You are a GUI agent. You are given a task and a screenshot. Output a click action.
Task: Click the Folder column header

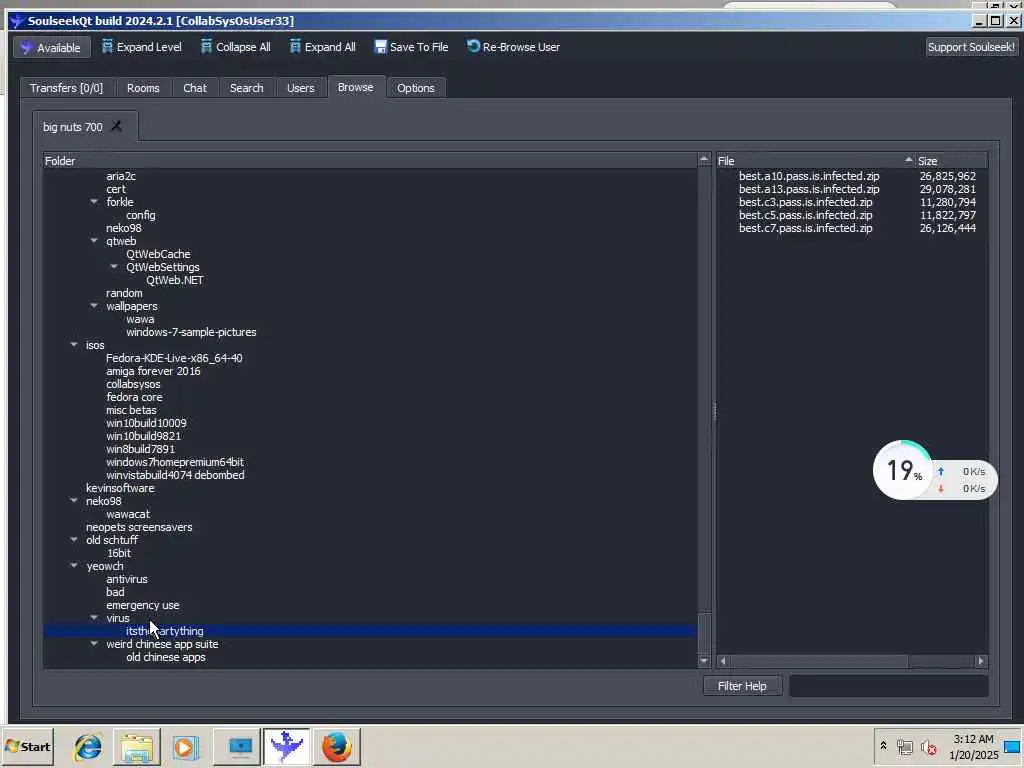(x=370, y=161)
